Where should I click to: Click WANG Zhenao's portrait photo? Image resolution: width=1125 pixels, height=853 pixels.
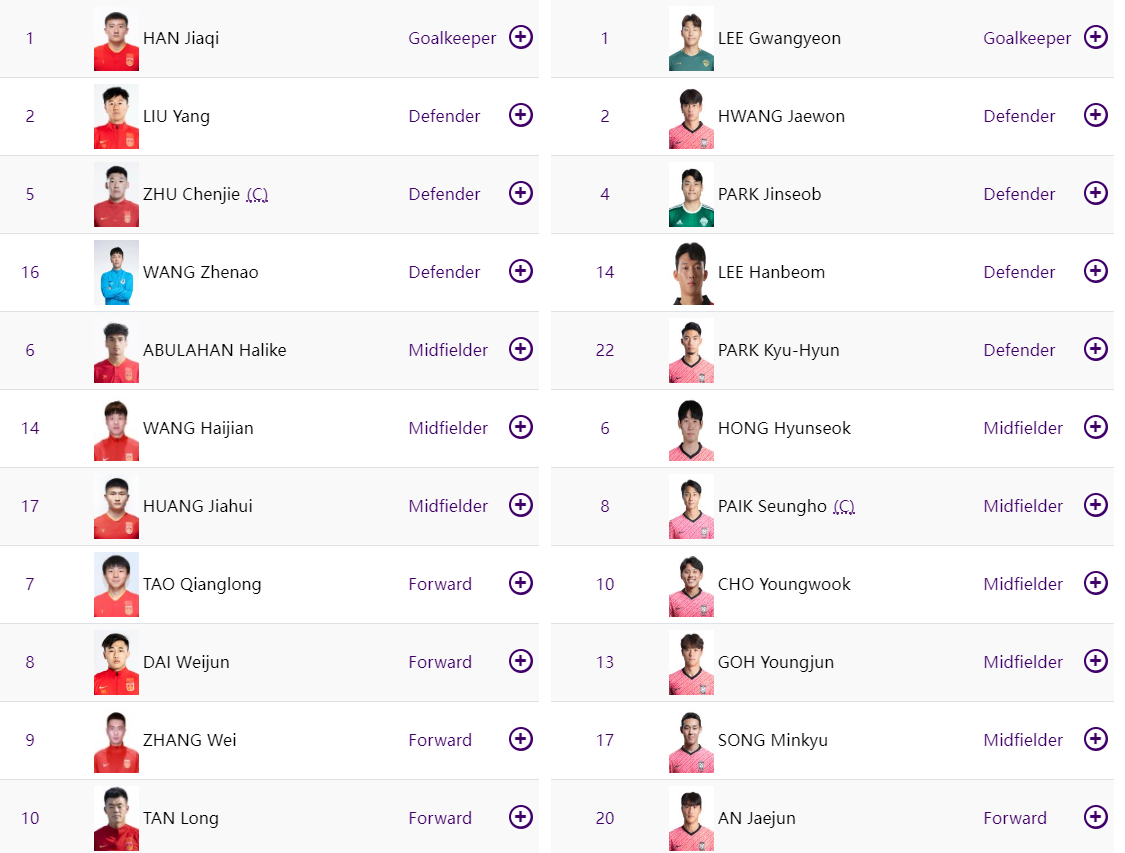click(x=116, y=271)
